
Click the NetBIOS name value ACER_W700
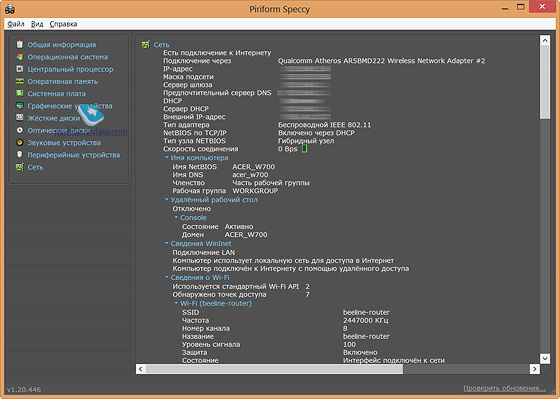[254, 166]
